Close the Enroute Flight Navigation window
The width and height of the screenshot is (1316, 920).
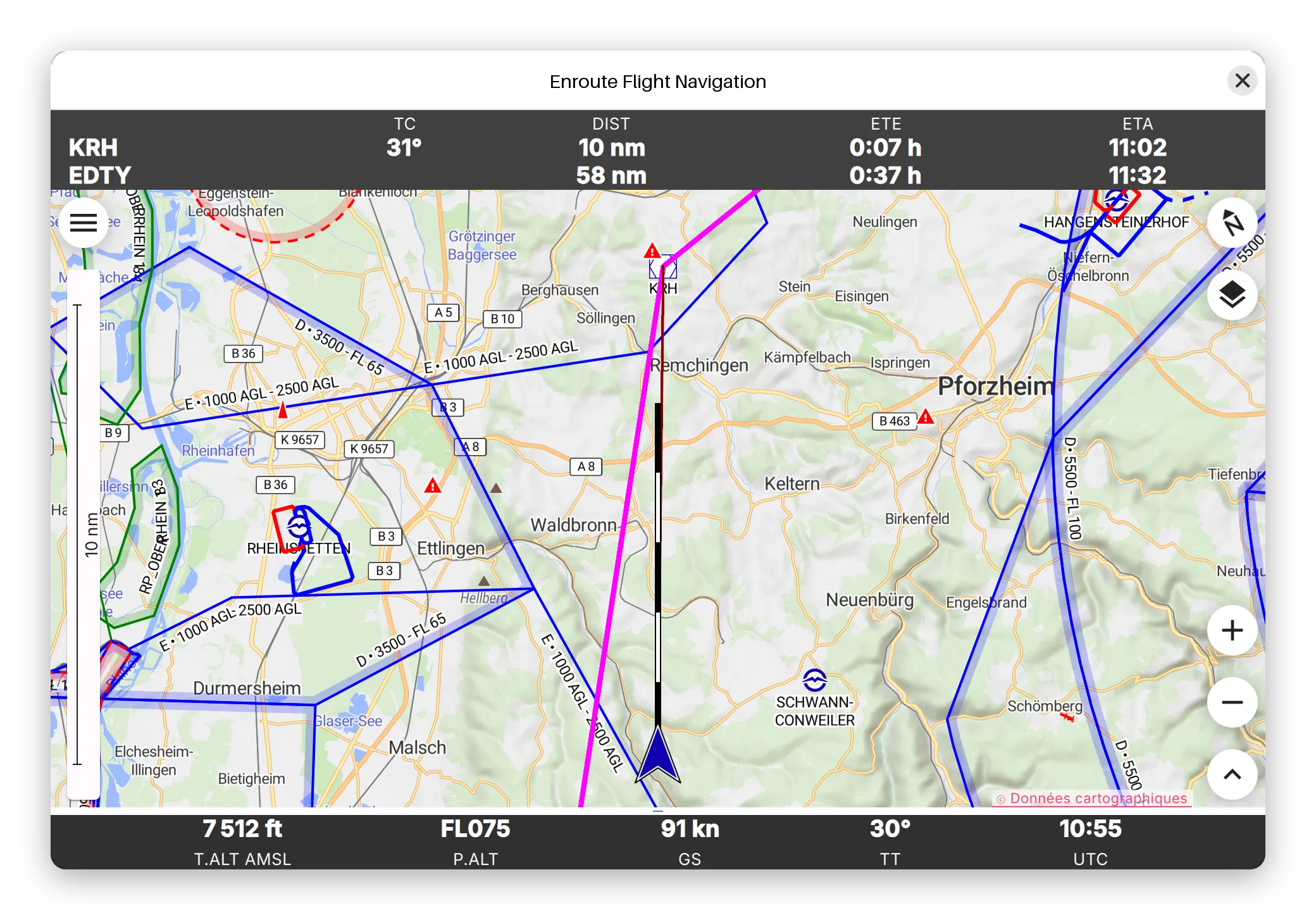click(1242, 81)
